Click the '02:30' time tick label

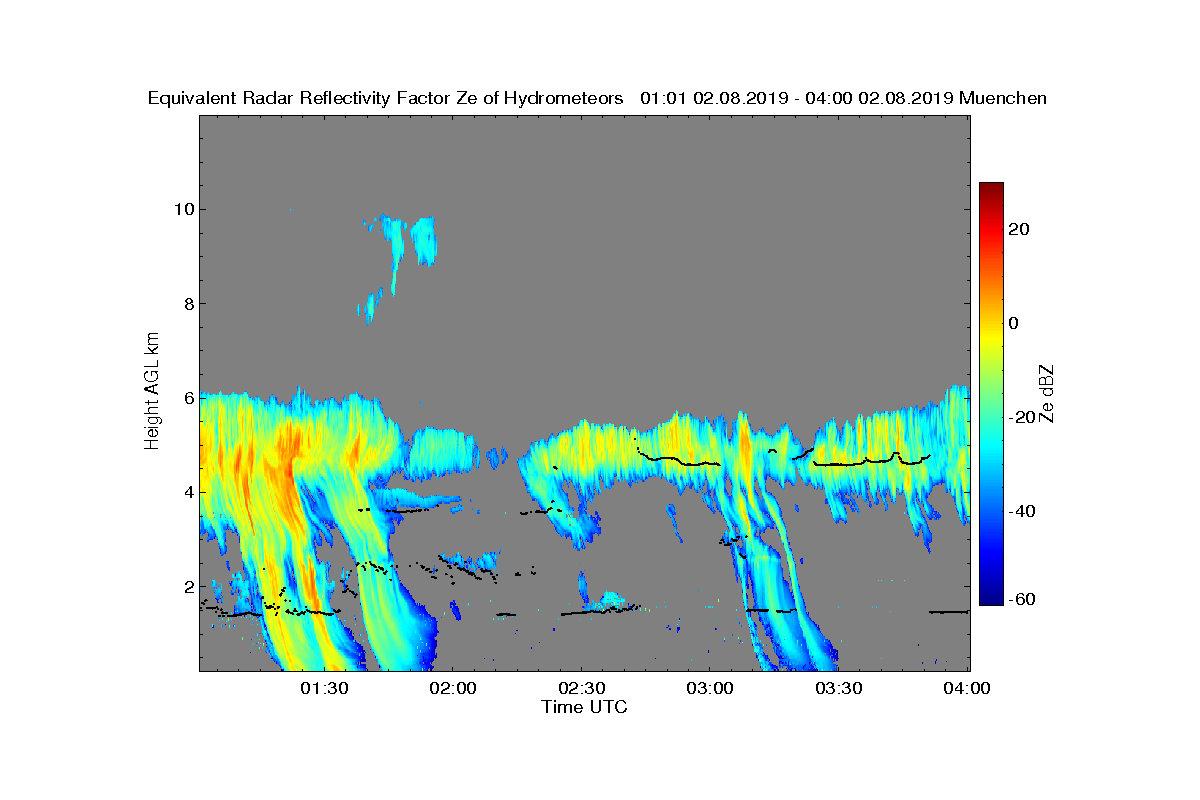582,688
